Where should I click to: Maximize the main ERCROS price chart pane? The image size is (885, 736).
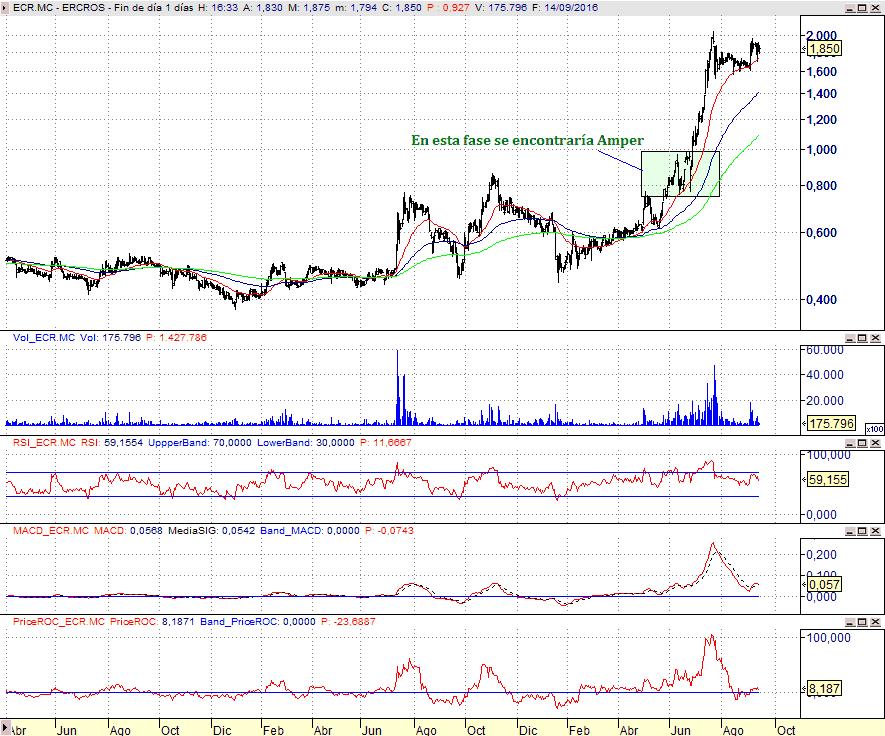point(862,7)
